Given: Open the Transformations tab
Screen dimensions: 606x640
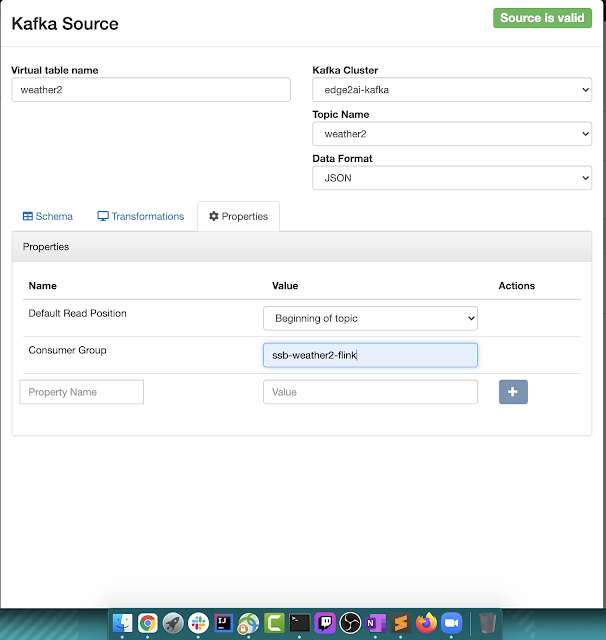Looking at the screenshot, I should (x=141, y=216).
